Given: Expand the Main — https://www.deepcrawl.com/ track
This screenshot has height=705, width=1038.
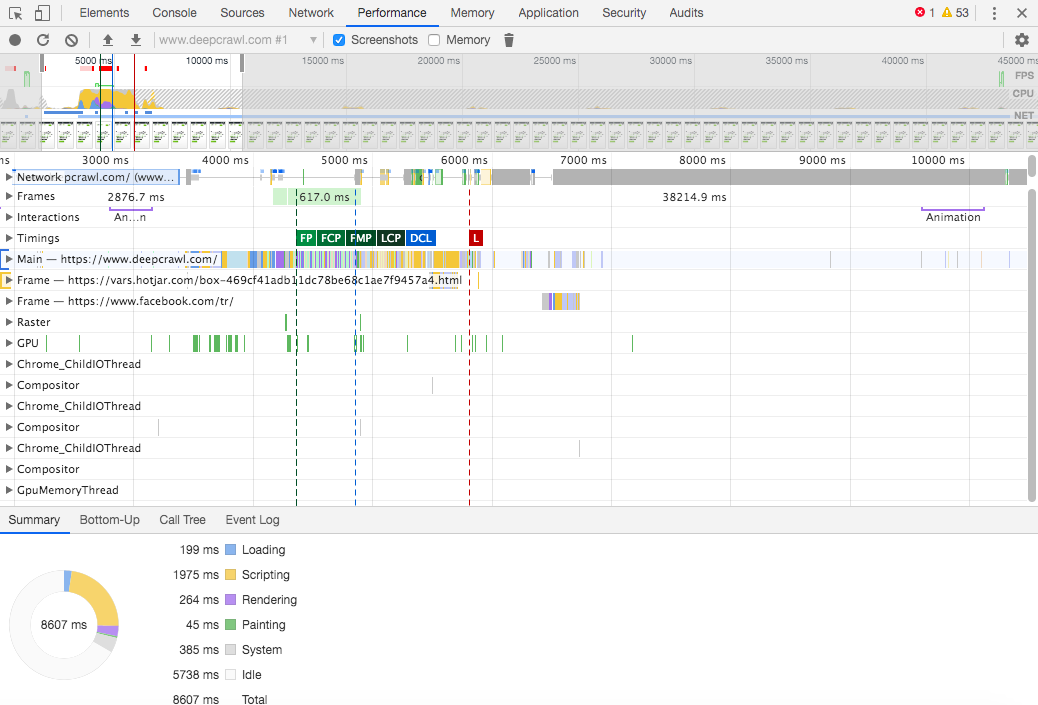Looking at the screenshot, I should pos(10,258).
